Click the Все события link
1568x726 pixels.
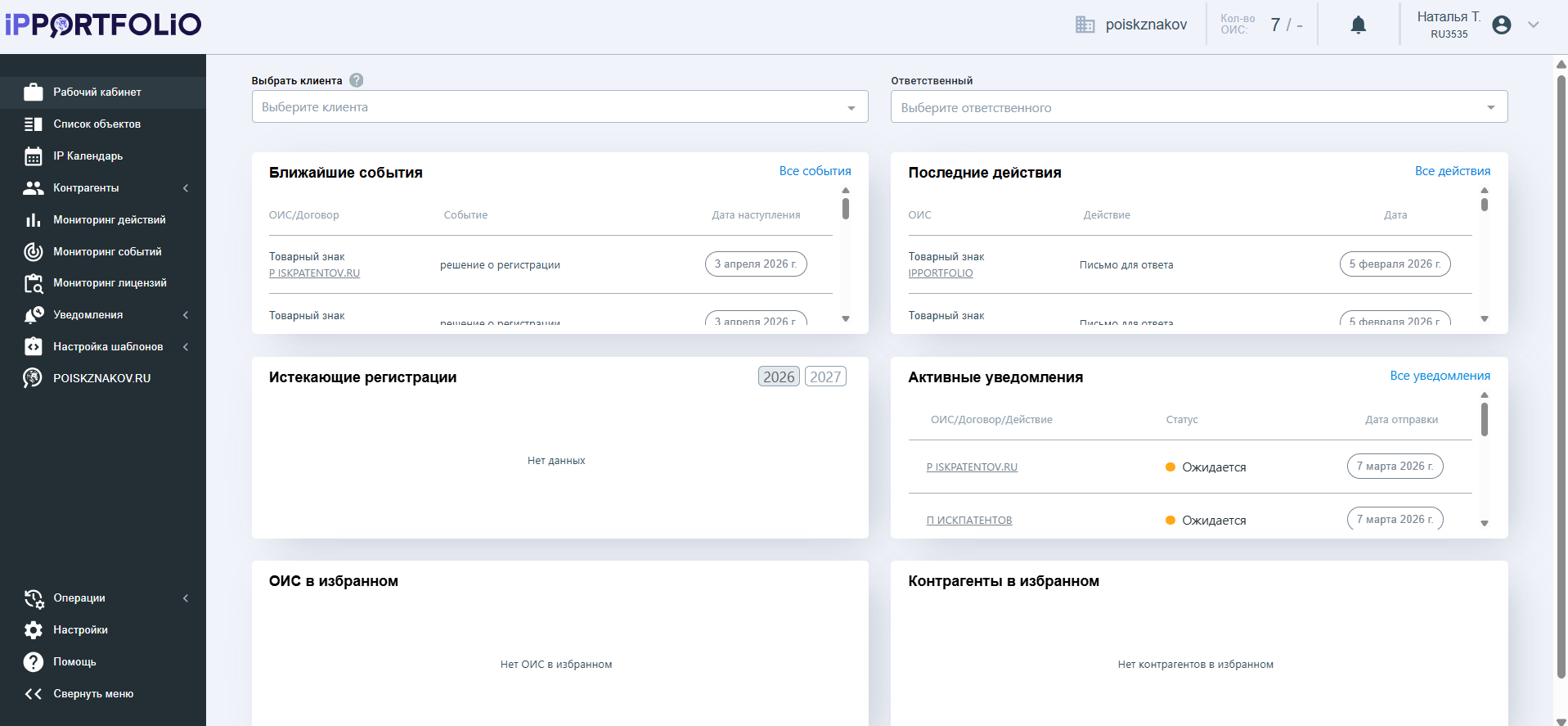[x=815, y=171]
